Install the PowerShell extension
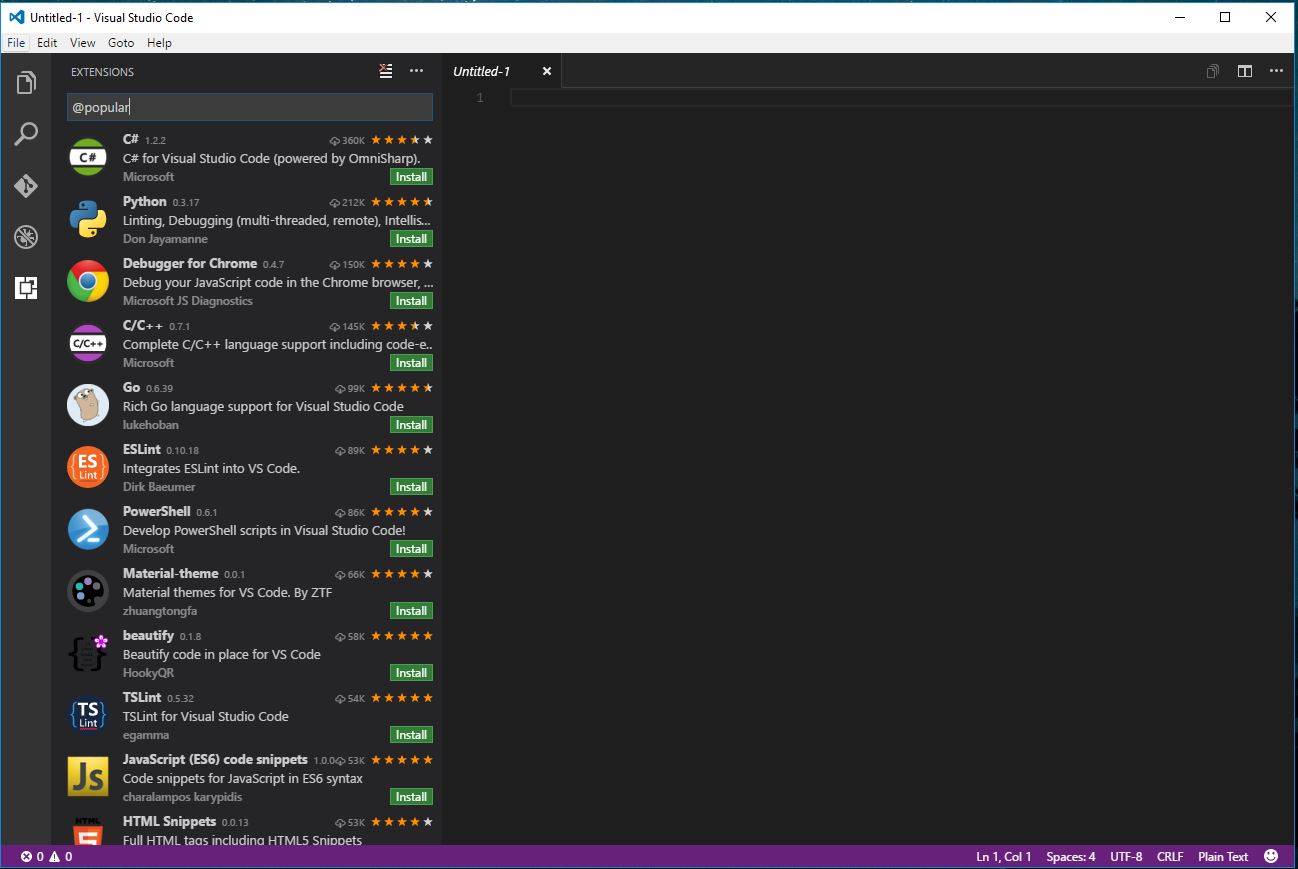 click(x=411, y=549)
